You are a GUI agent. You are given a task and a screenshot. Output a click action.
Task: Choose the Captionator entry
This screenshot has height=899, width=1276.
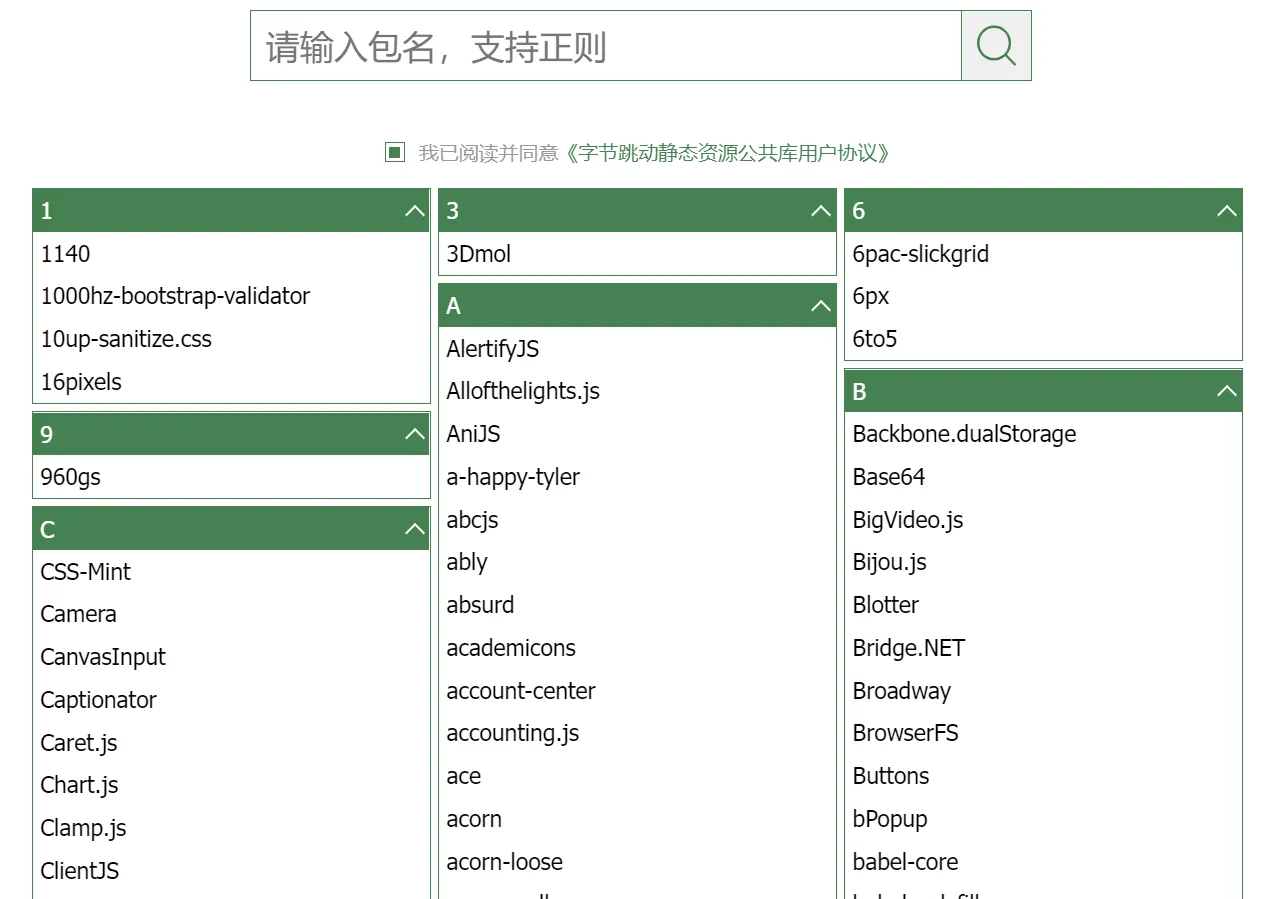(x=98, y=700)
